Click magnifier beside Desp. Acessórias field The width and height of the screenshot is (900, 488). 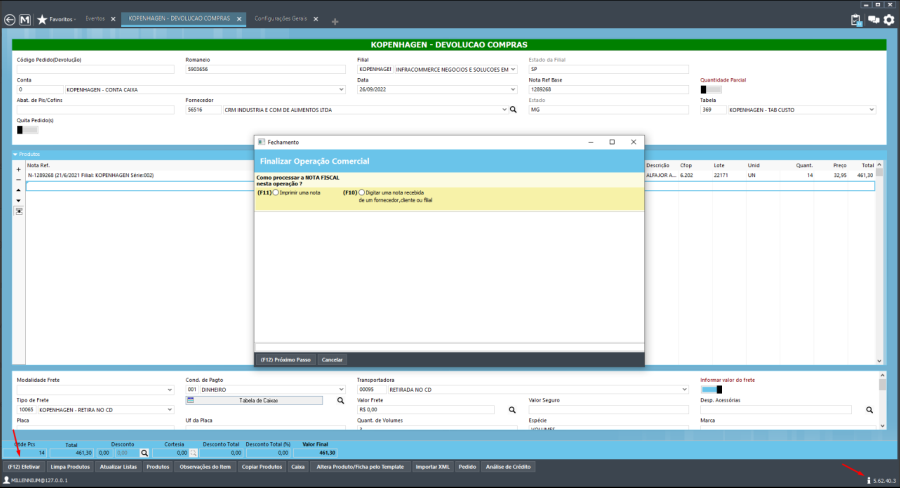(869, 410)
